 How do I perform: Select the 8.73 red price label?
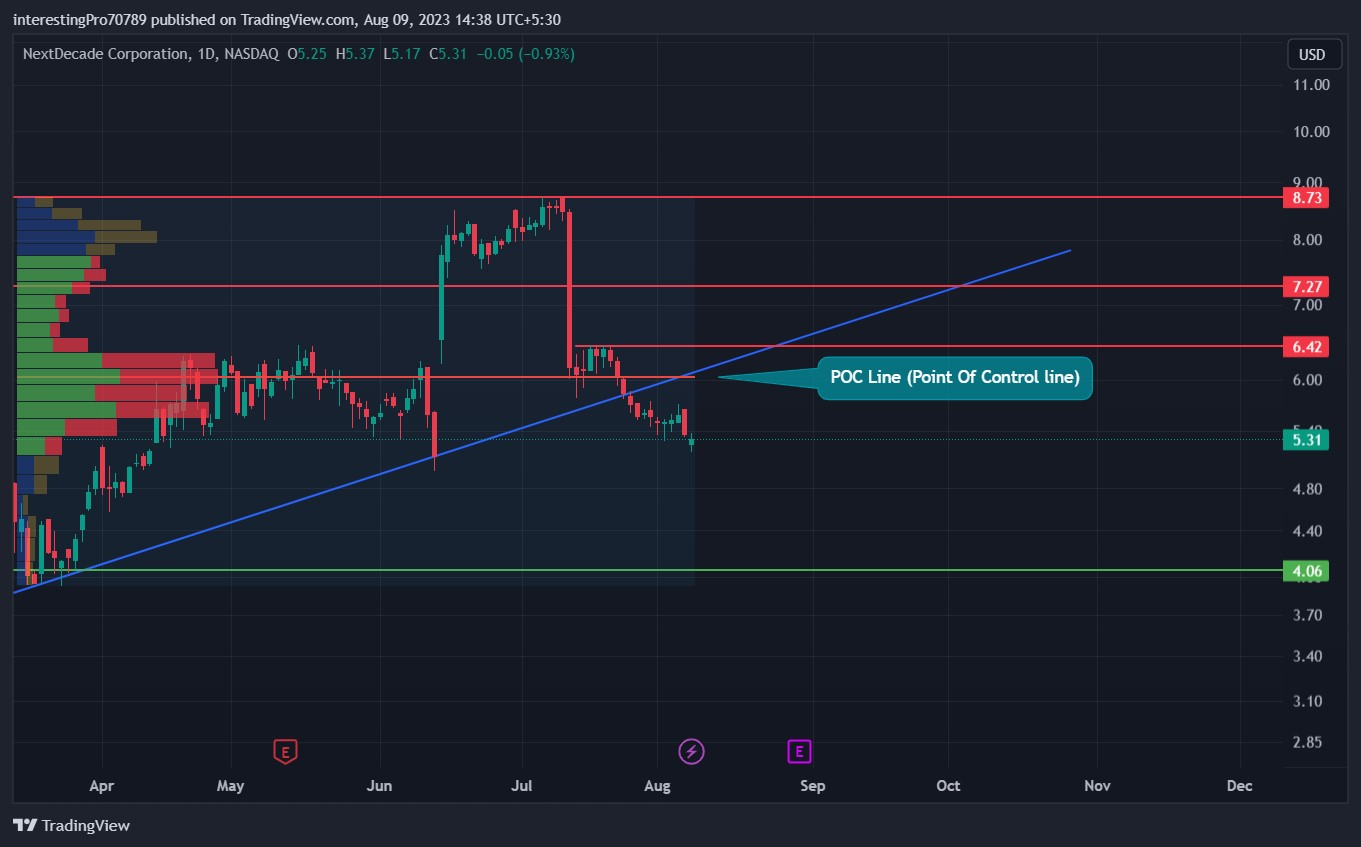point(1308,198)
